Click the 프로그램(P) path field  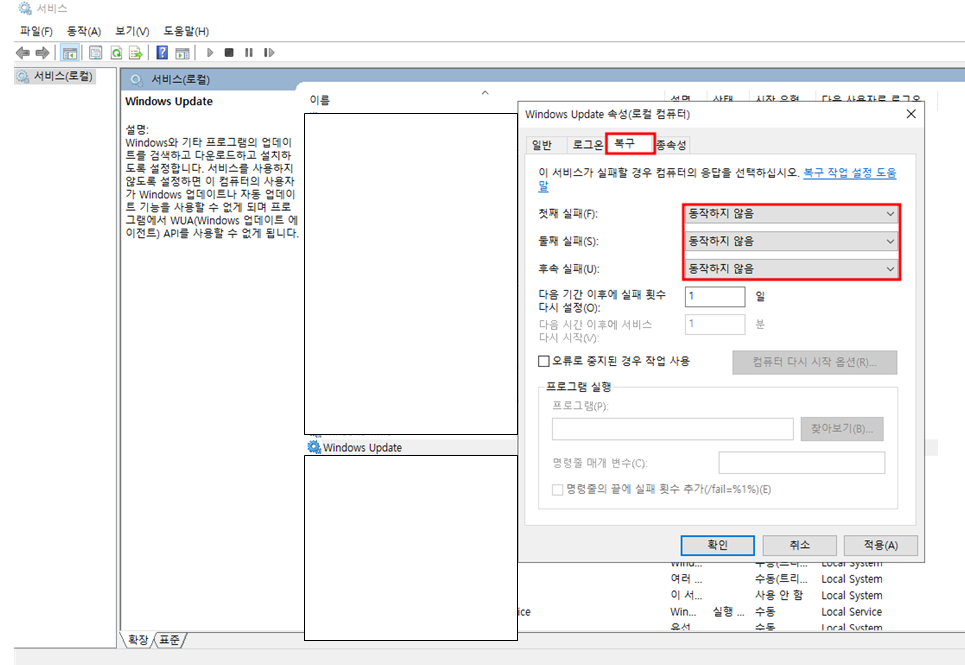pyautogui.click(x=672, y=429)
